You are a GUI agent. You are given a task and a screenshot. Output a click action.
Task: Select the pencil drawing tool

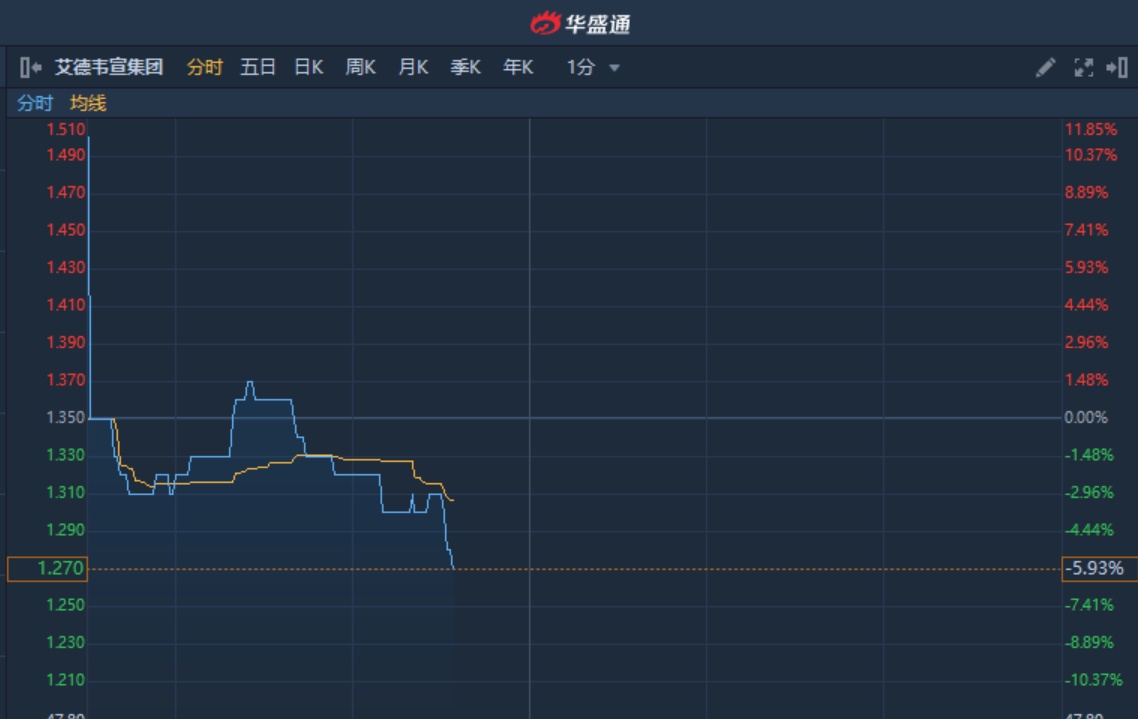tap(1045, 68)
